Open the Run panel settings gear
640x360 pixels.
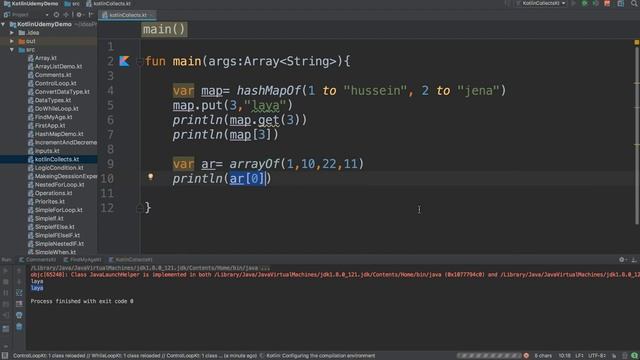click(622, 260)
